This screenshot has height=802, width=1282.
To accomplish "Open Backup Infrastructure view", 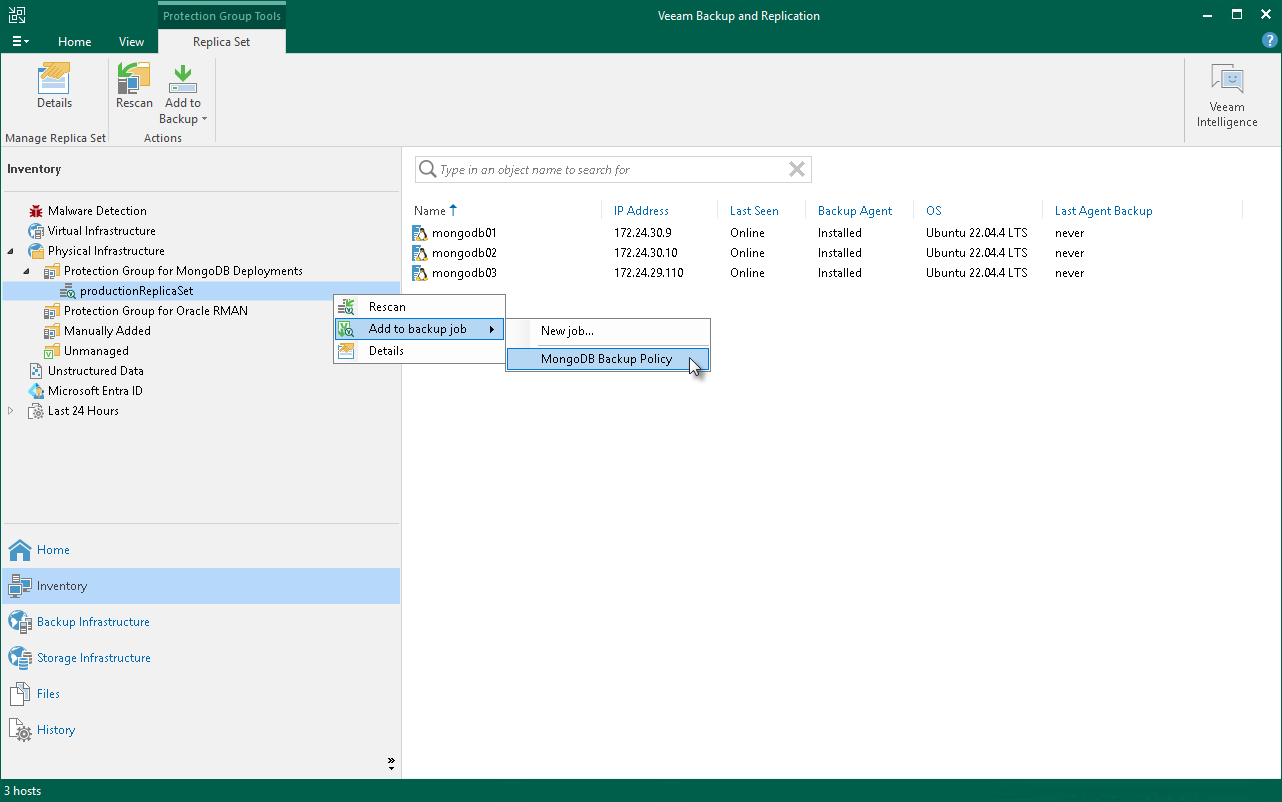I will [93, 622].
